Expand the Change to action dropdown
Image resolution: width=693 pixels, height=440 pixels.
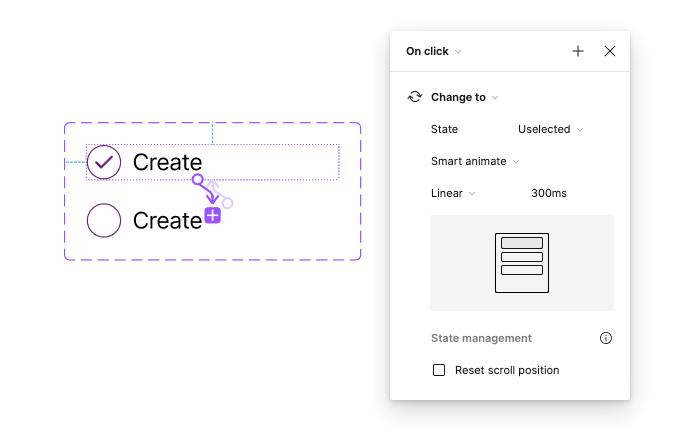click(x=464, y=97)
